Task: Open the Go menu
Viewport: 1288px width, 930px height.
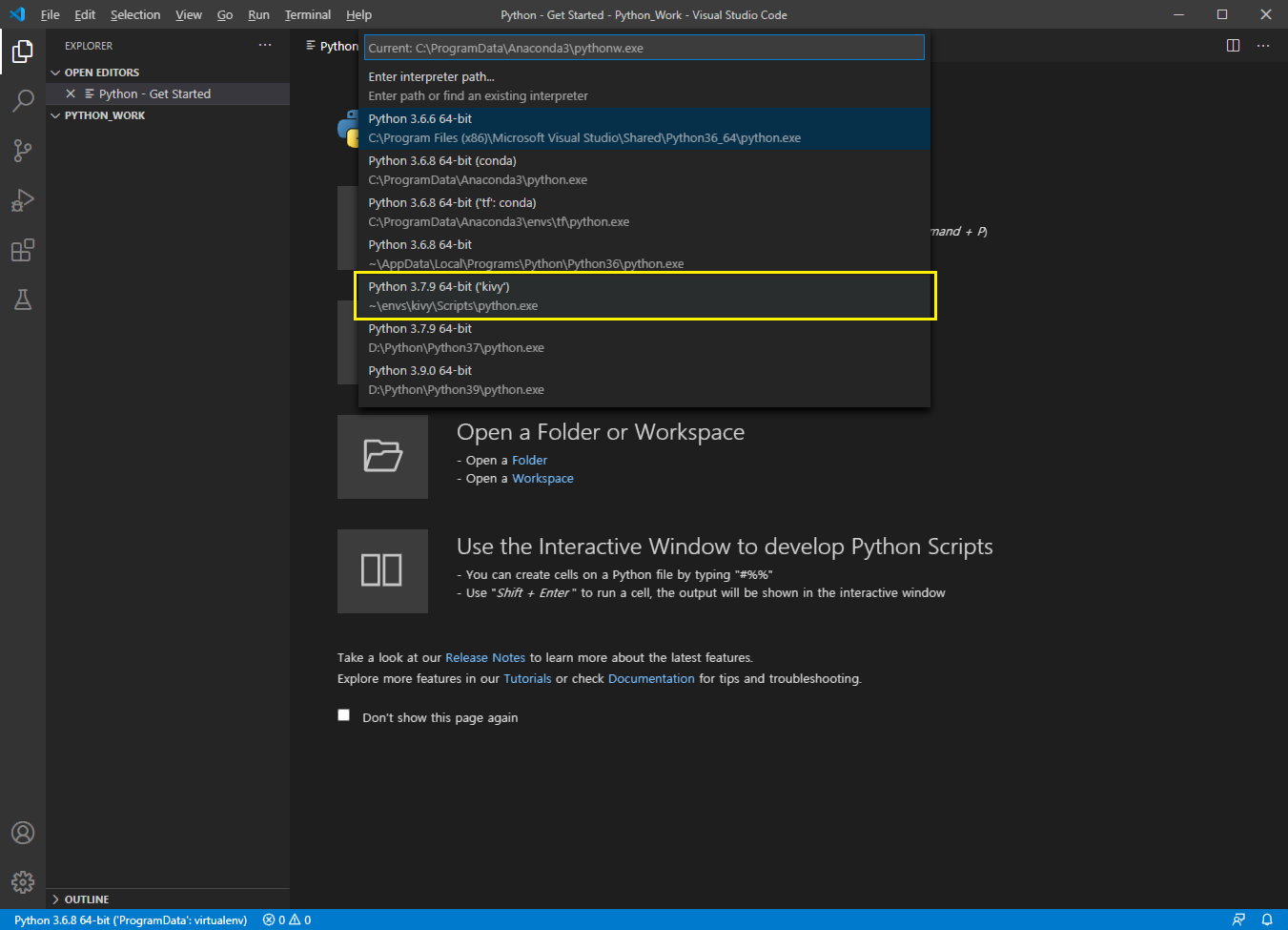Action: pyautogui.click(x=225, y=14)
